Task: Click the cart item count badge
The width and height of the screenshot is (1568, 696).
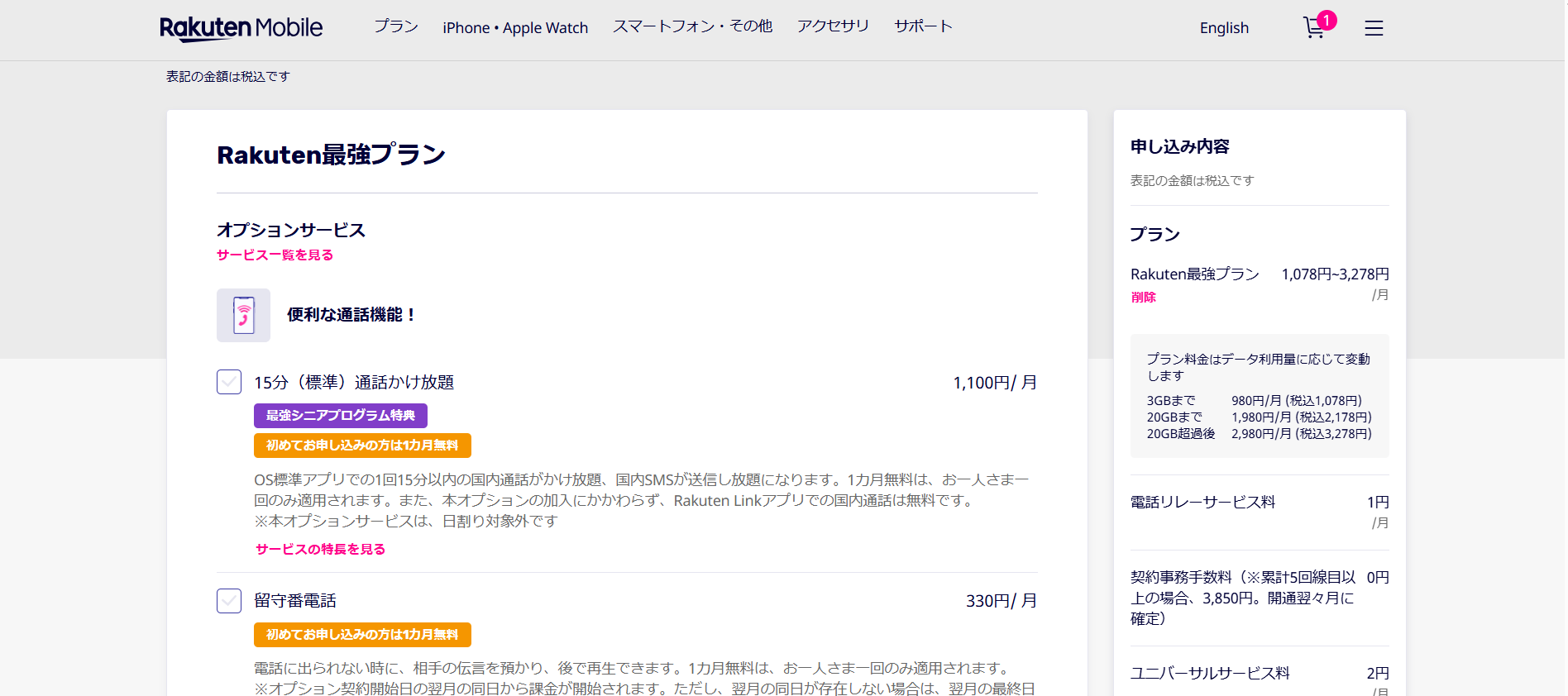Action: point(1327,20)
